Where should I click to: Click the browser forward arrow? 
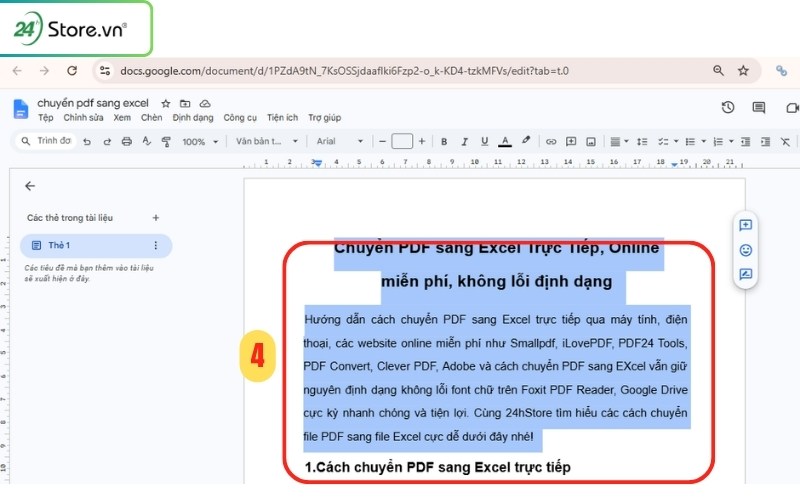(x=44, y=70)
